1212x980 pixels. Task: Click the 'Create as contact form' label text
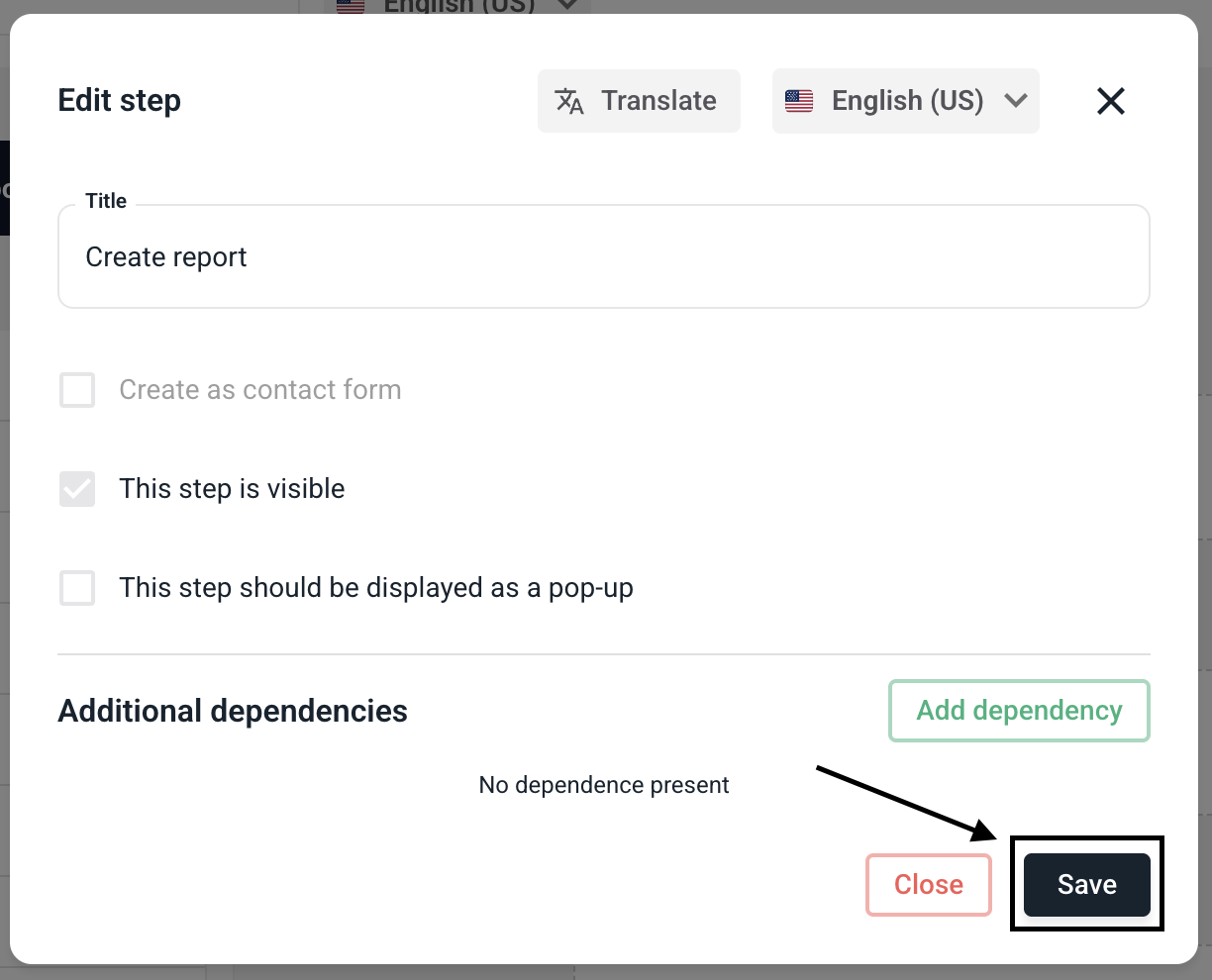tap(259, 390)
